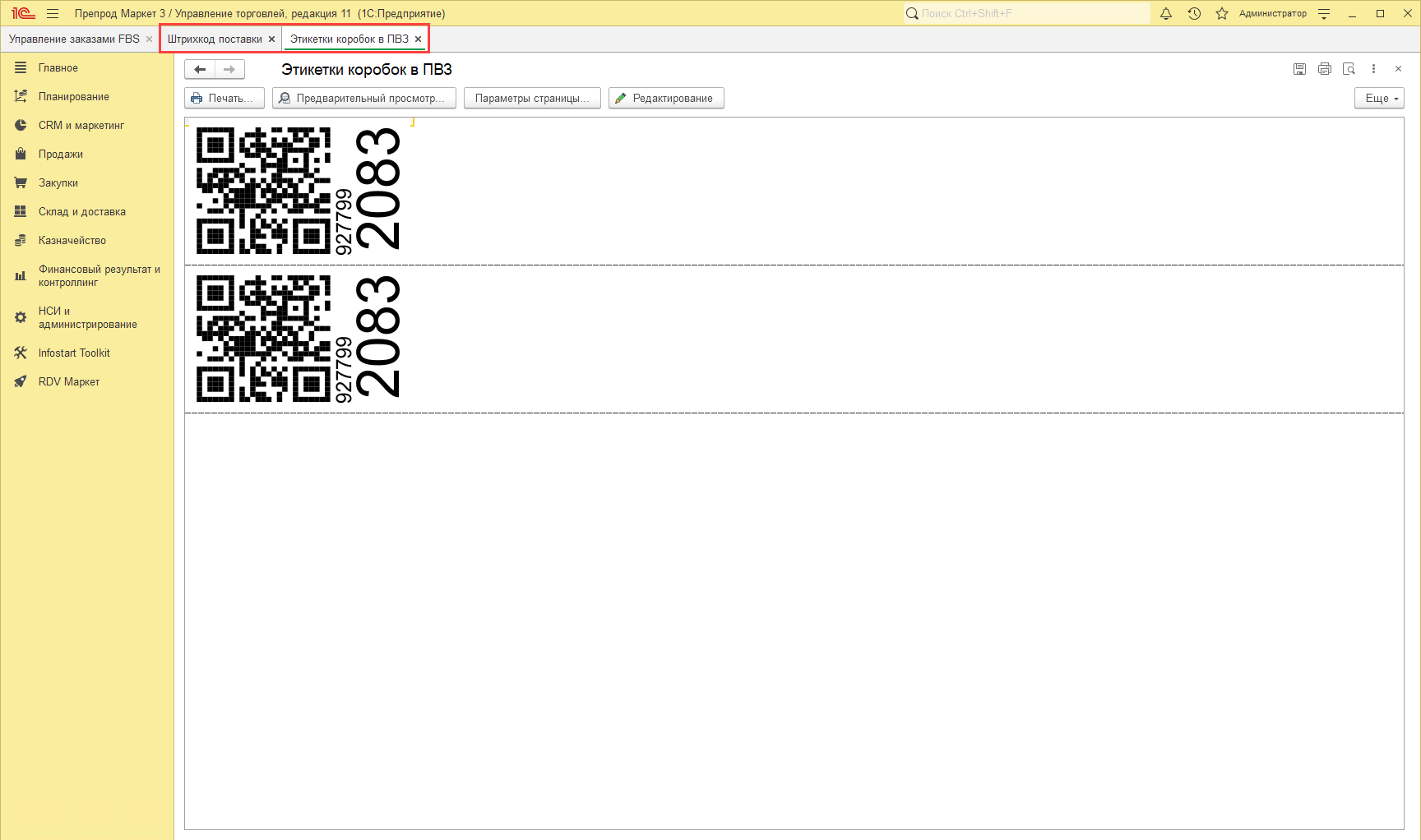The image size is (1421, 840).
Task: Open the three-dot more actions menu
Action: click(x=1373, y=69)
